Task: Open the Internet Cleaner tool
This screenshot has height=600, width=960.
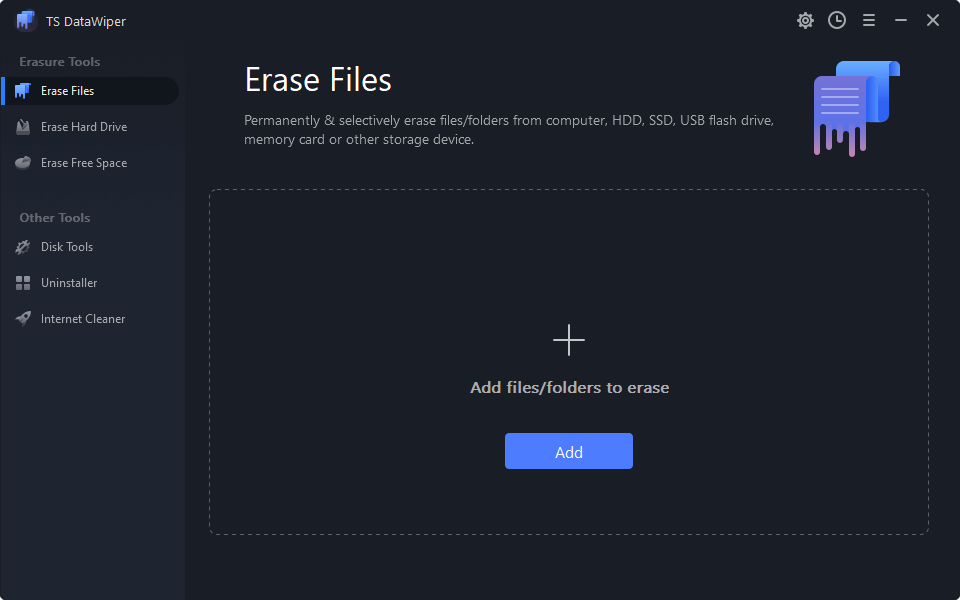Action: pyautogui.click(x=81, y=318)
